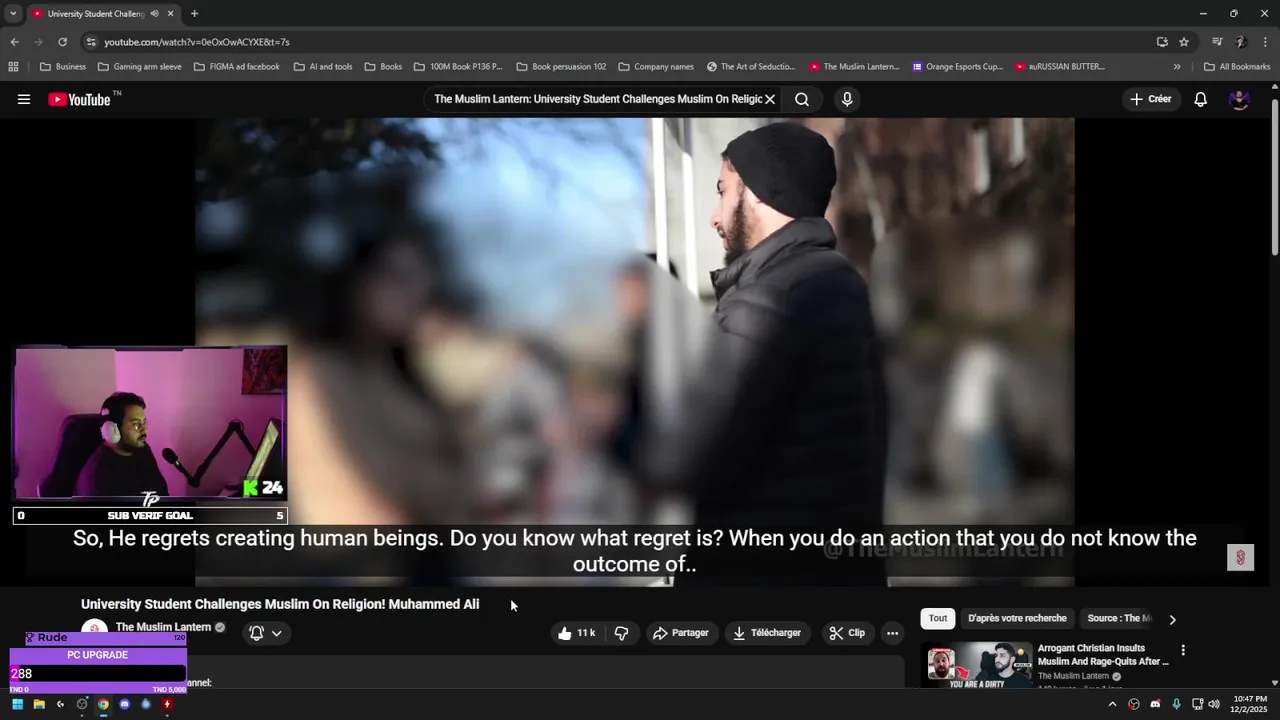Screen dimensions: 1280x720
Task: Open the Gaming arm sleeve bookmark folder
Action: click(139, 67)
